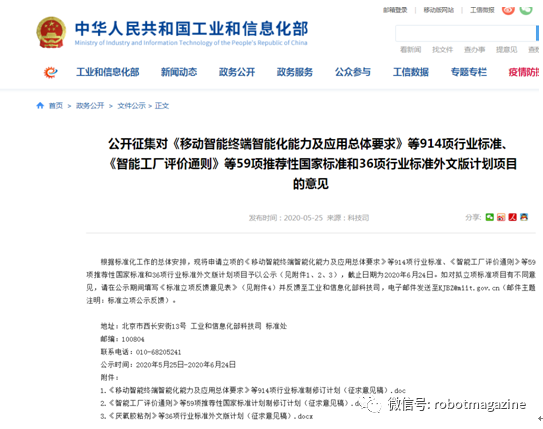Share article via green WeChat icon
The height and width of the screenshot is (429, 543).
point(489,217)
